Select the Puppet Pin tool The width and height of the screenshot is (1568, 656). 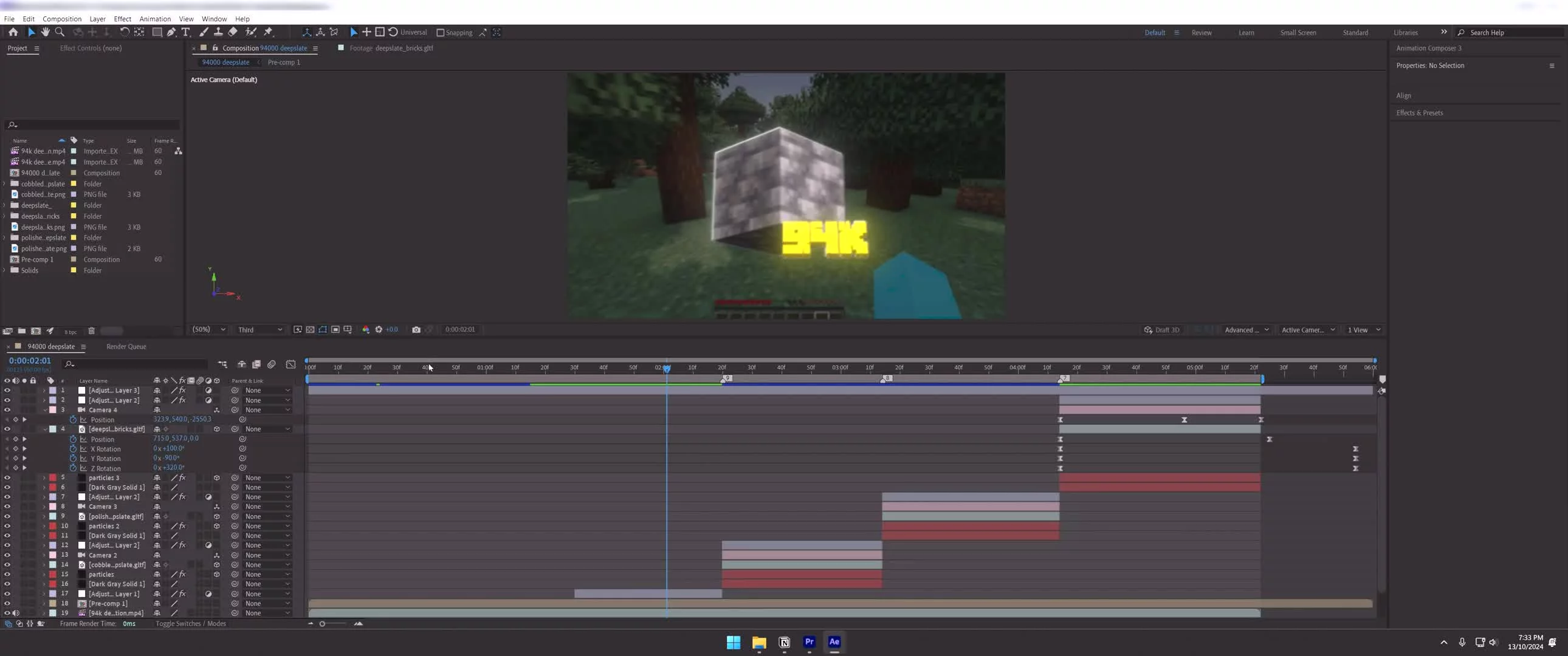point(268,32)
